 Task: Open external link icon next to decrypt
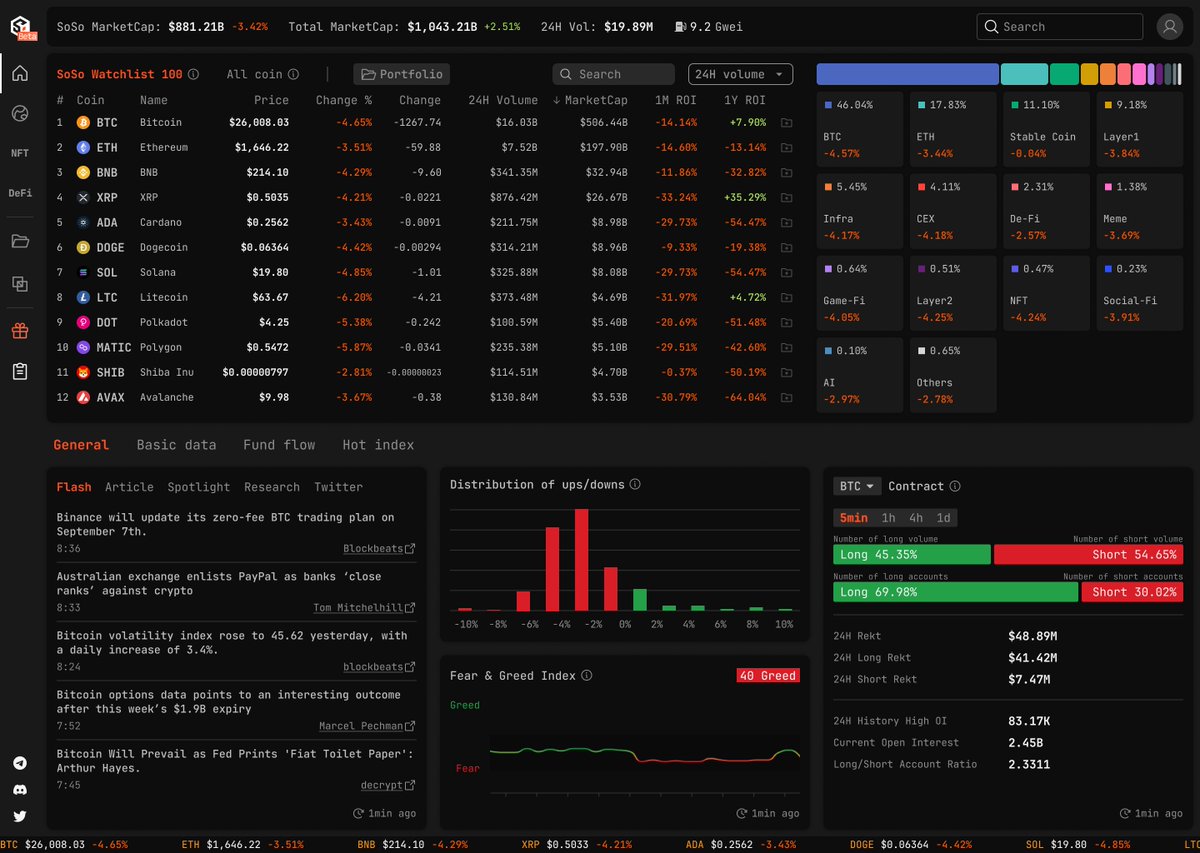click(x=411, y=786)
